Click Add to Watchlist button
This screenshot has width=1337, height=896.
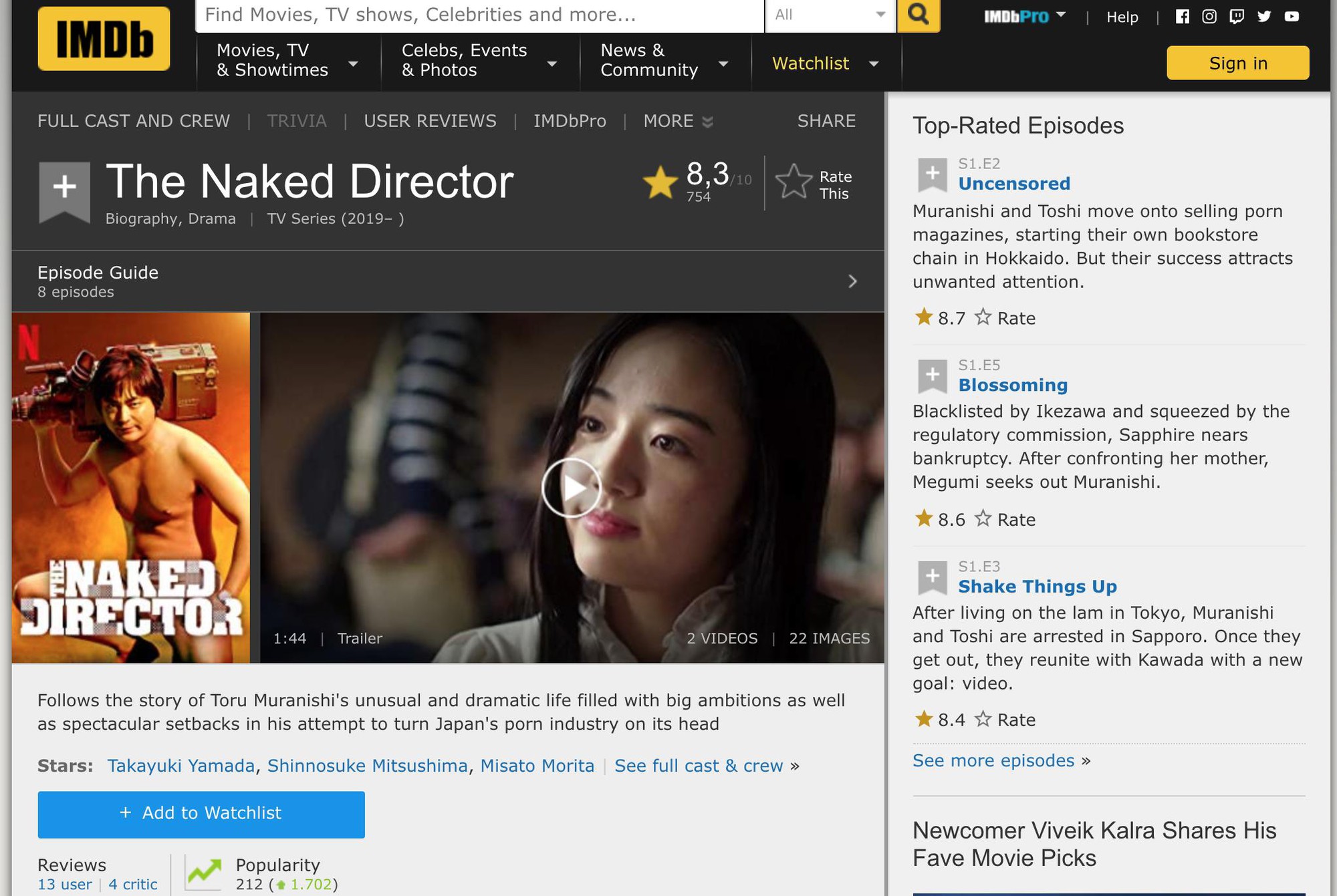[201, 814]
